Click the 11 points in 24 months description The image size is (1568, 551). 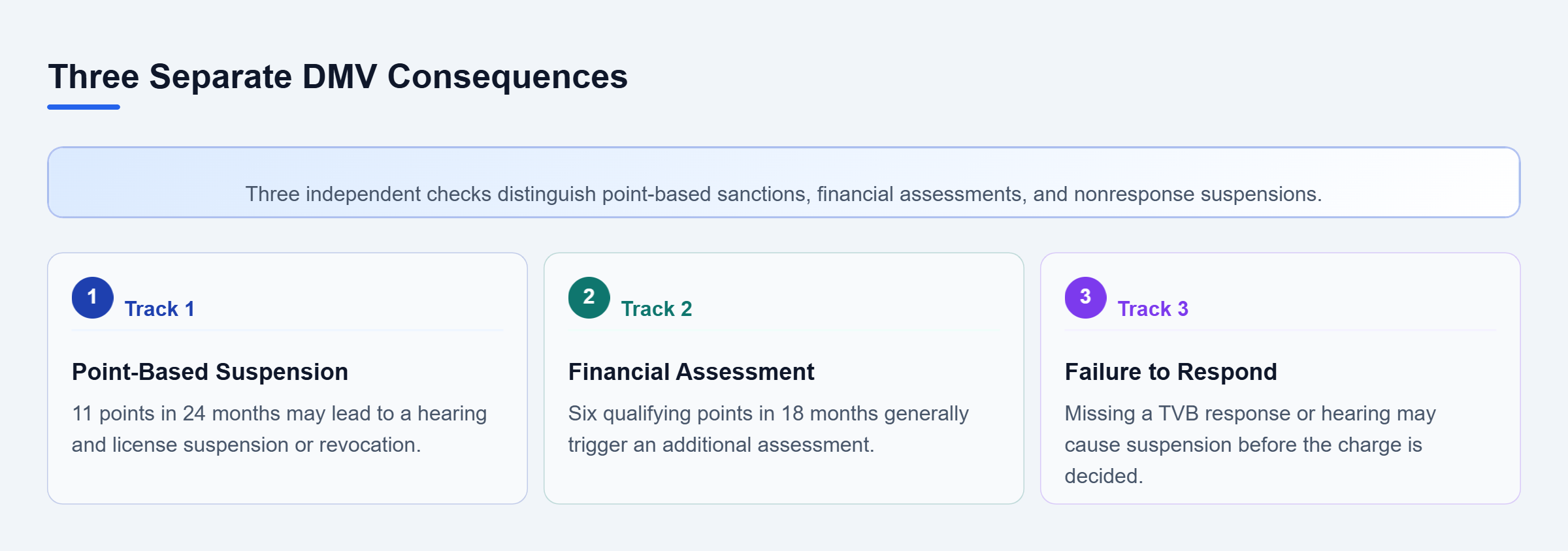click(x=279, y=429)
